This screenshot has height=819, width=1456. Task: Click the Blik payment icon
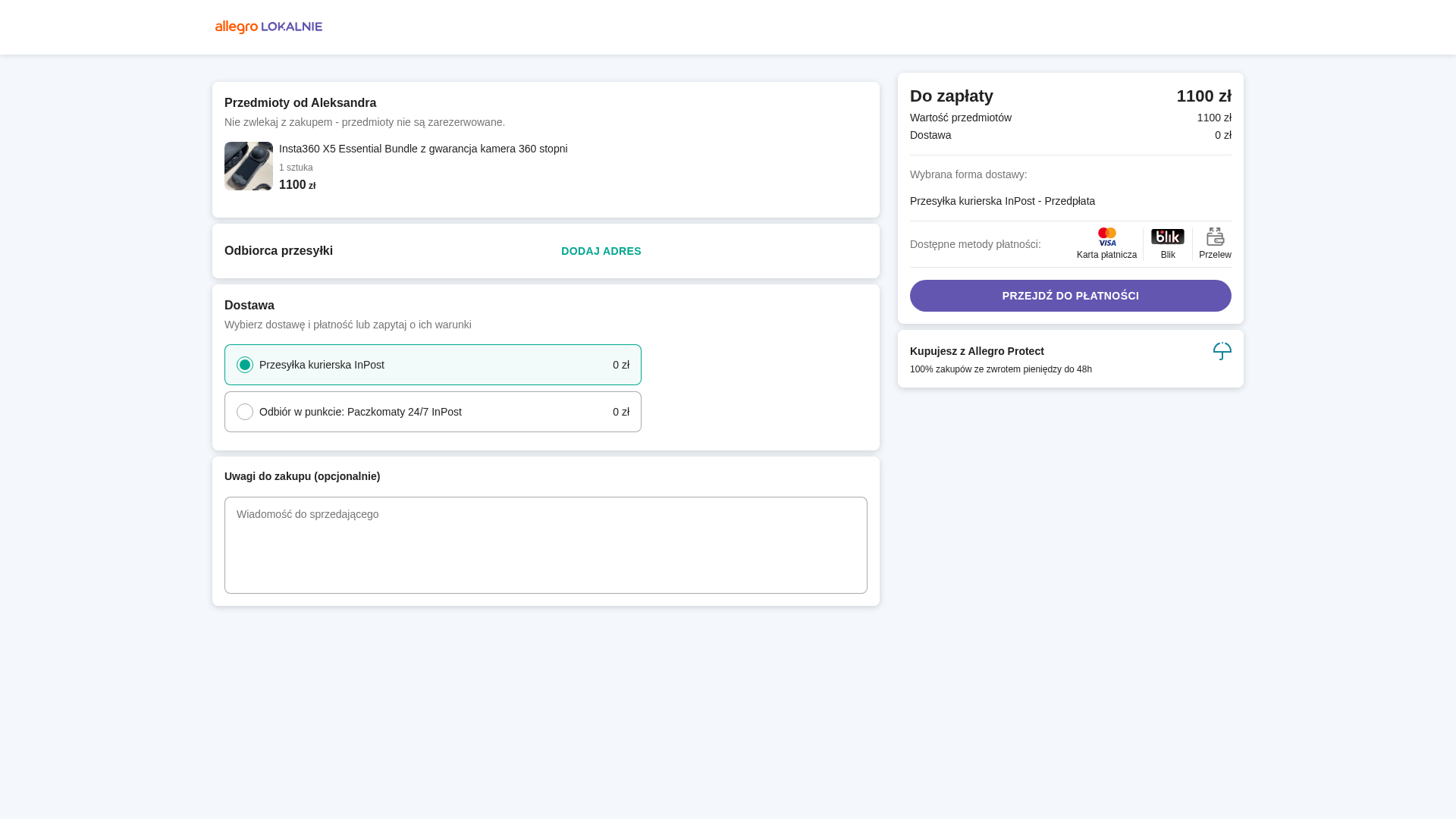pos(1168,237)
